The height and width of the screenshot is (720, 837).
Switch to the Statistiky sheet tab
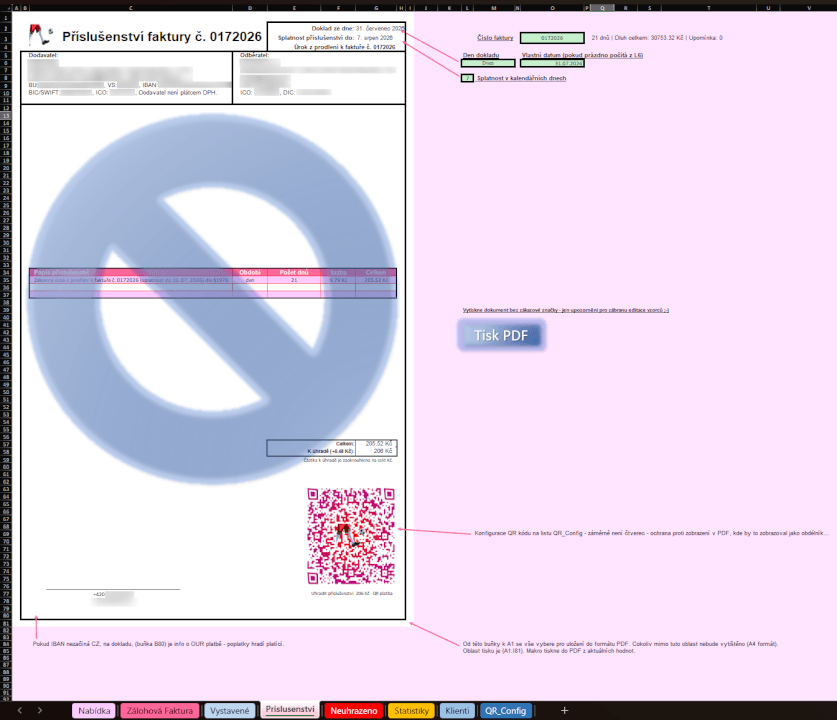411,710
